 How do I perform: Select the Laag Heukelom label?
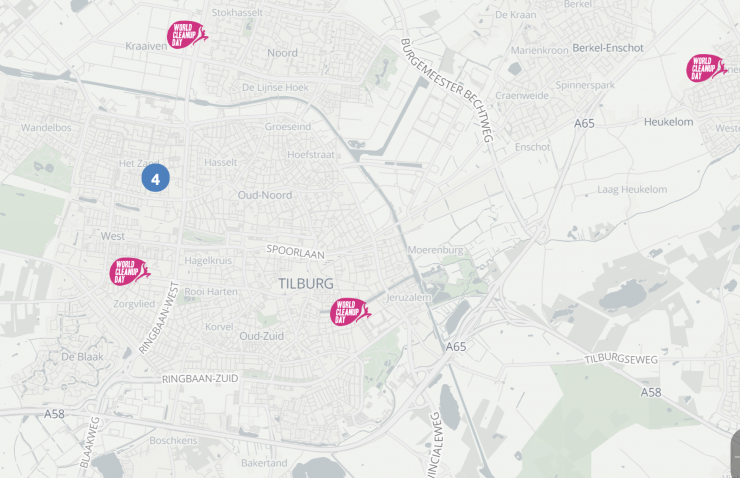[x=632, y=189]
